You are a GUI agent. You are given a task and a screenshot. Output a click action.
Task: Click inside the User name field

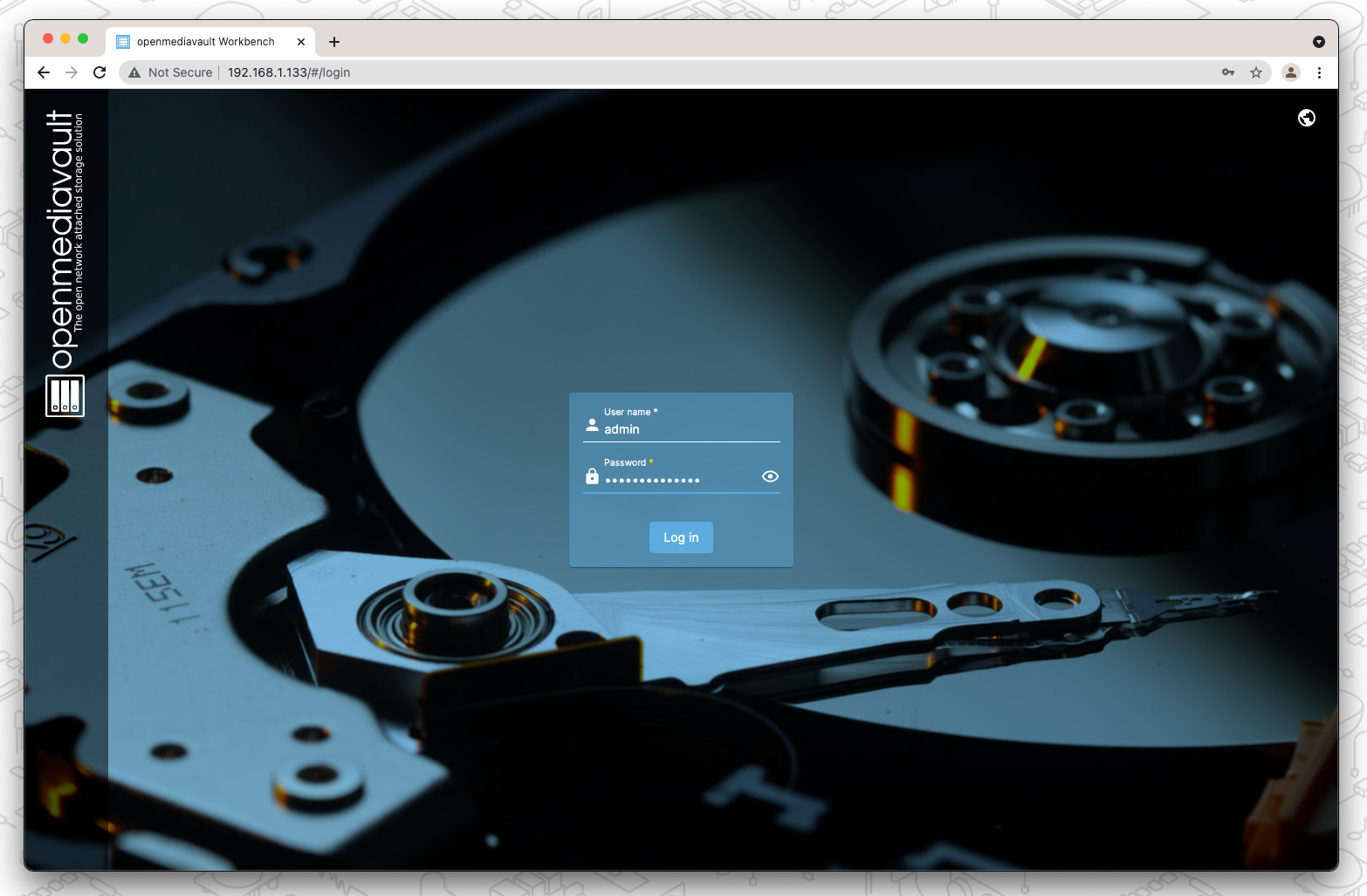(681, 428)
